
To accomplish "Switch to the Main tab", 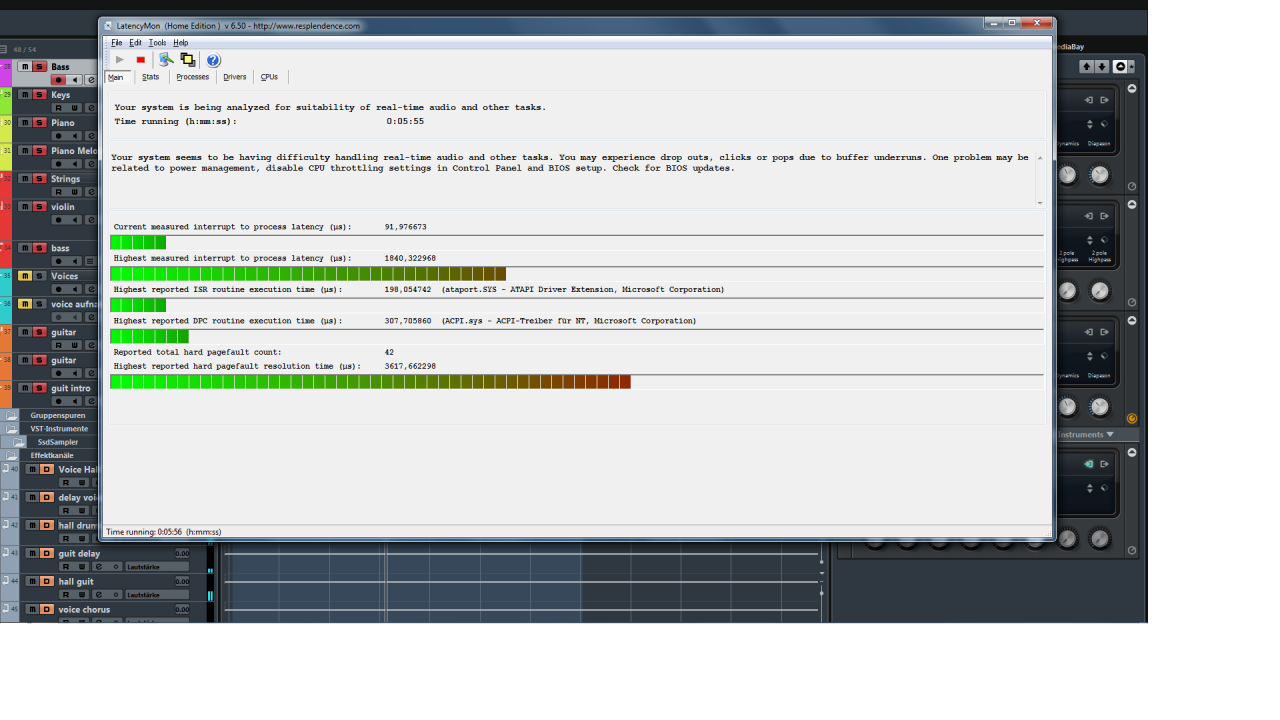I will (116, 77).
